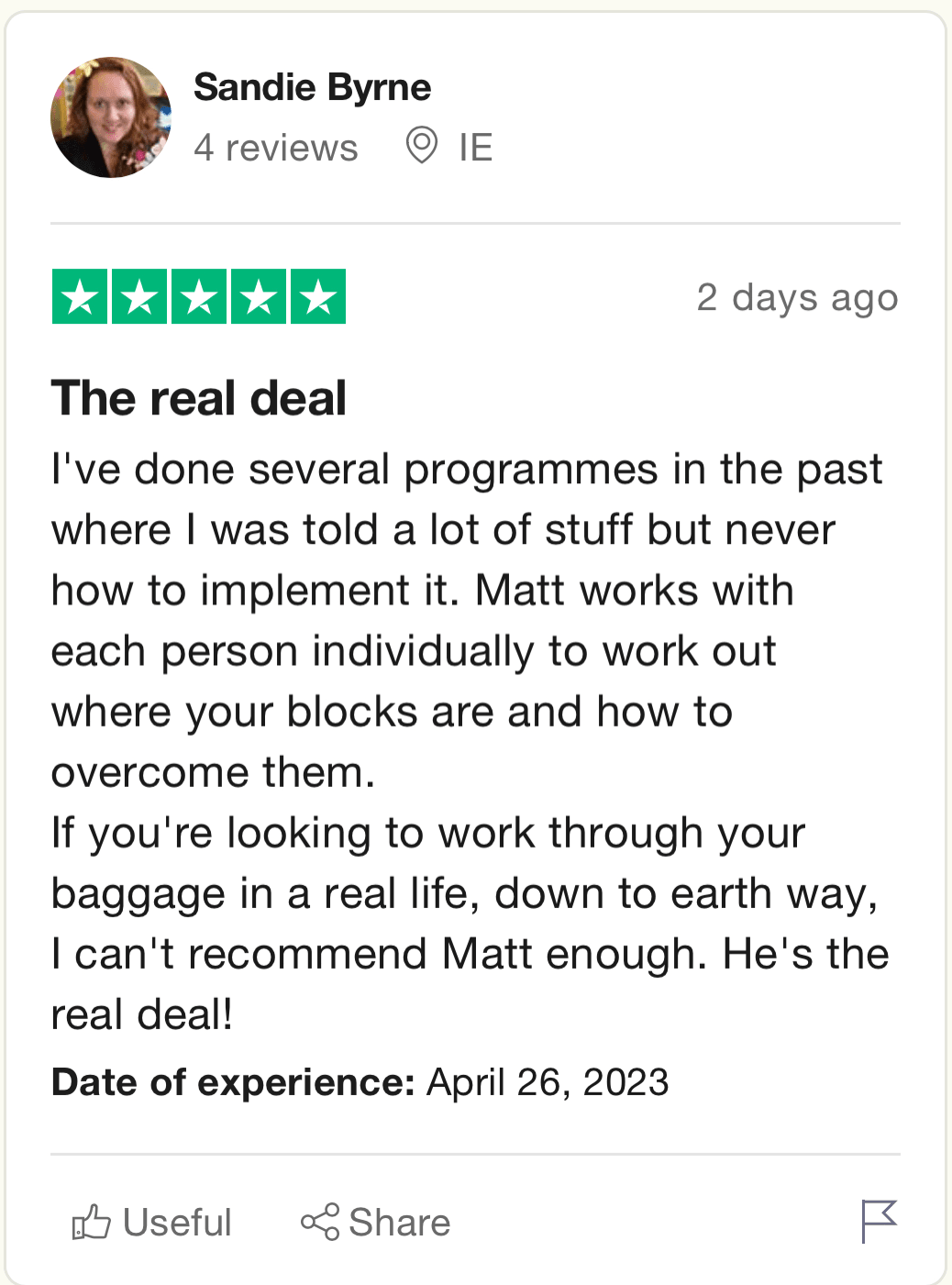Screen dimensions: 952x1285
Task: Click the fourth green rating star
Action: 259,296
